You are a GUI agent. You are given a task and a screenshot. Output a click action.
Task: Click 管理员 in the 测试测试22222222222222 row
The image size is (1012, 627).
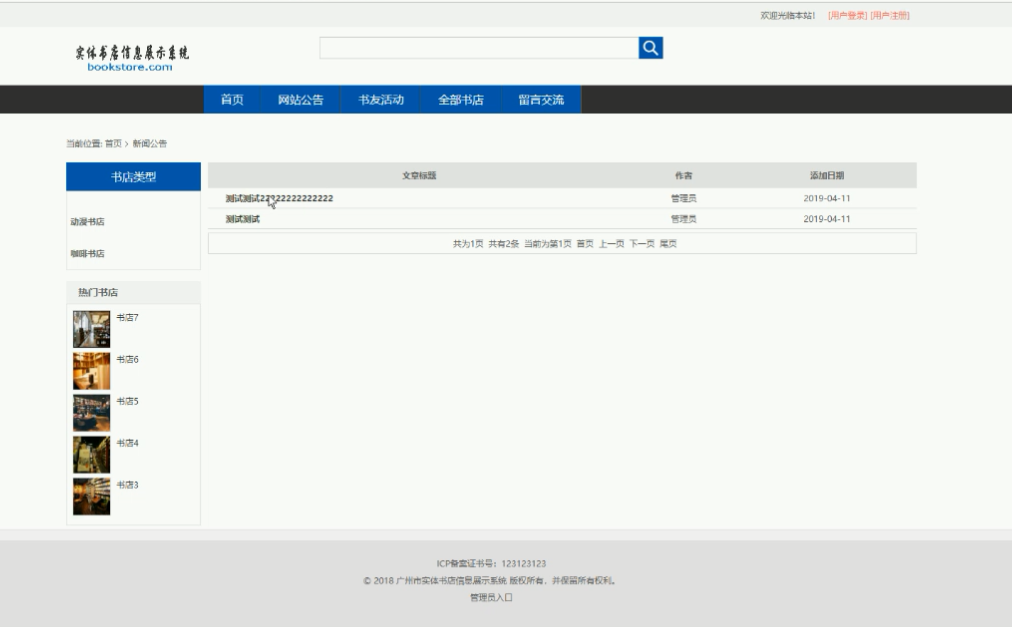tap(683, 198)
